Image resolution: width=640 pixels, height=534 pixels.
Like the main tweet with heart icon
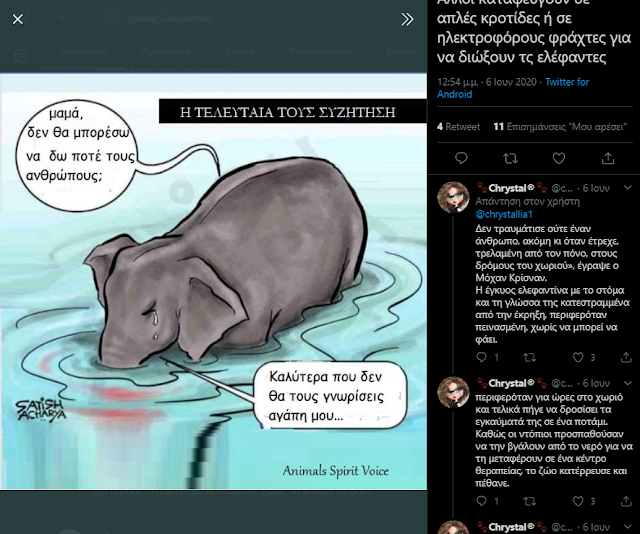(x=559, y=158)
